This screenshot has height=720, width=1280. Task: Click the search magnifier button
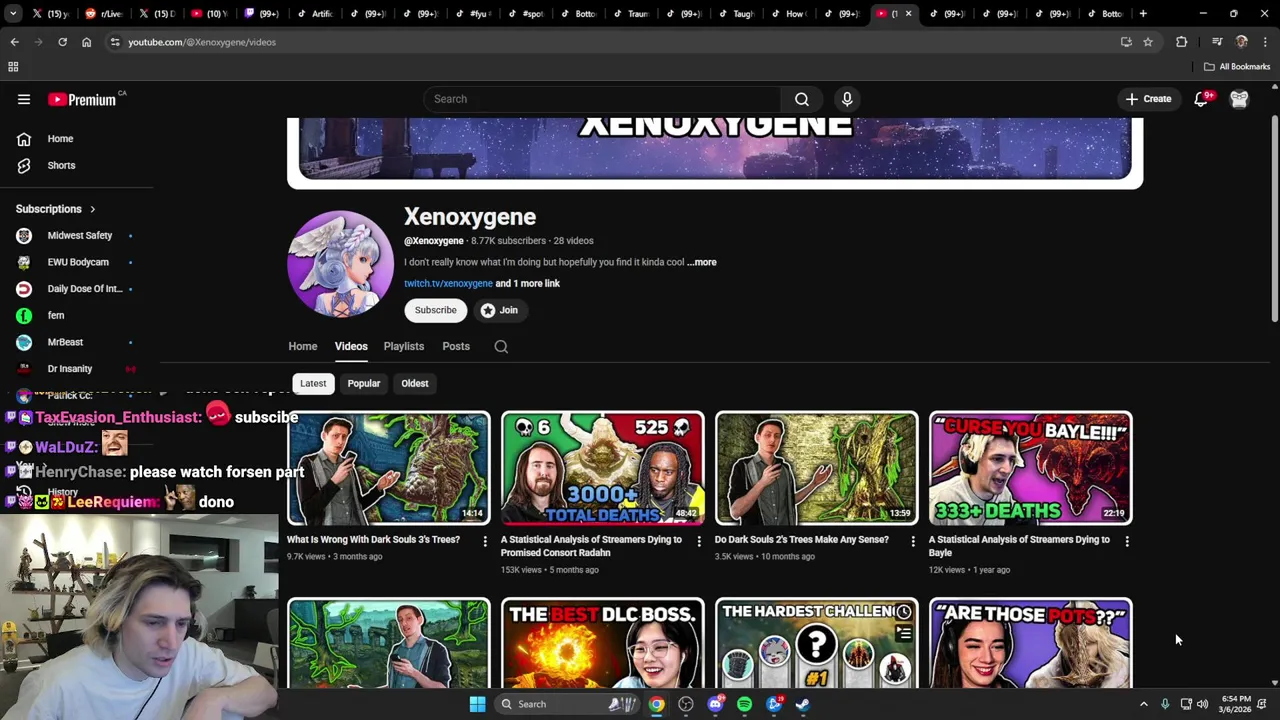[x=801, y=99]
